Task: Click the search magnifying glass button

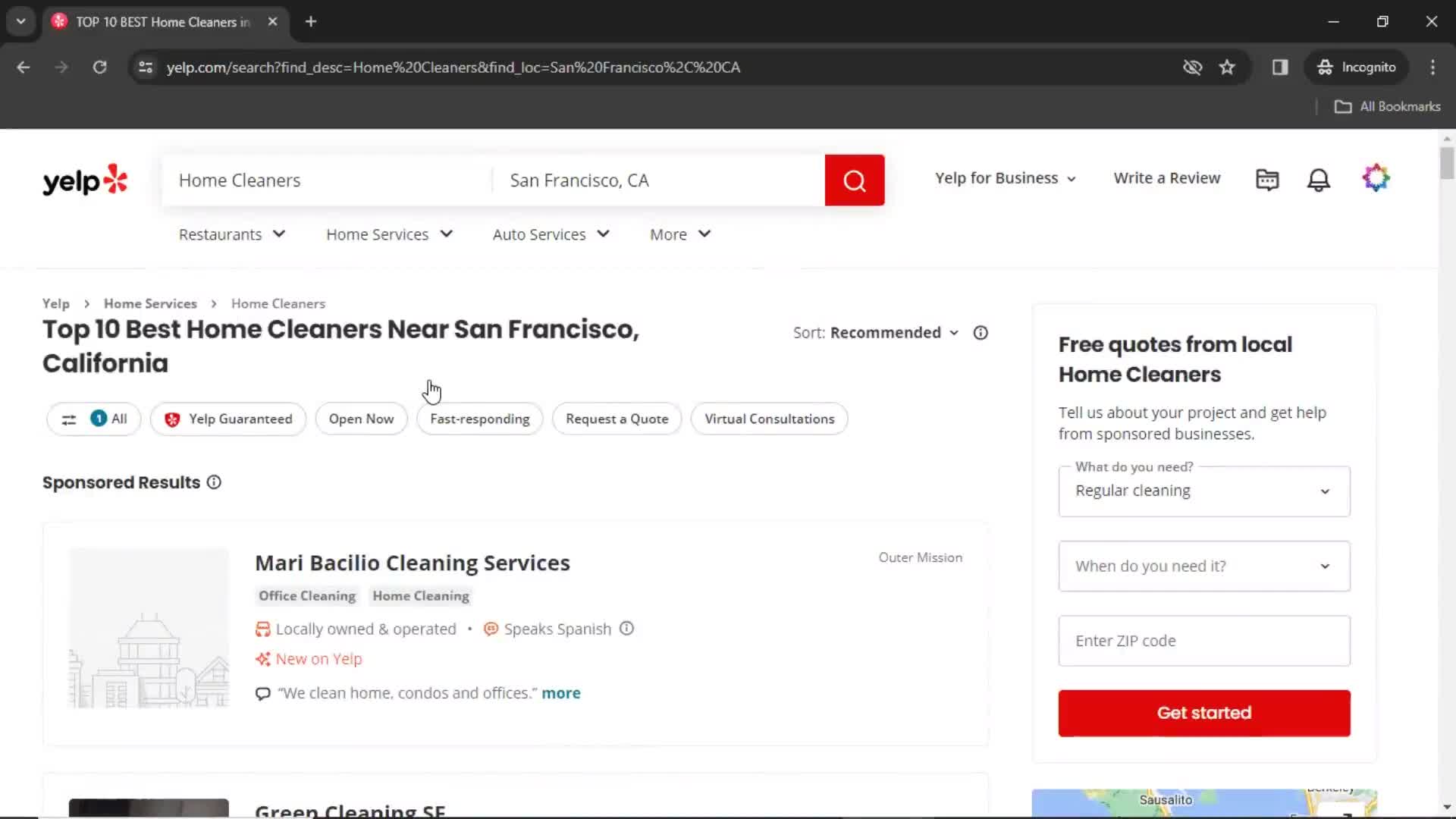Action: pos(855,179)
